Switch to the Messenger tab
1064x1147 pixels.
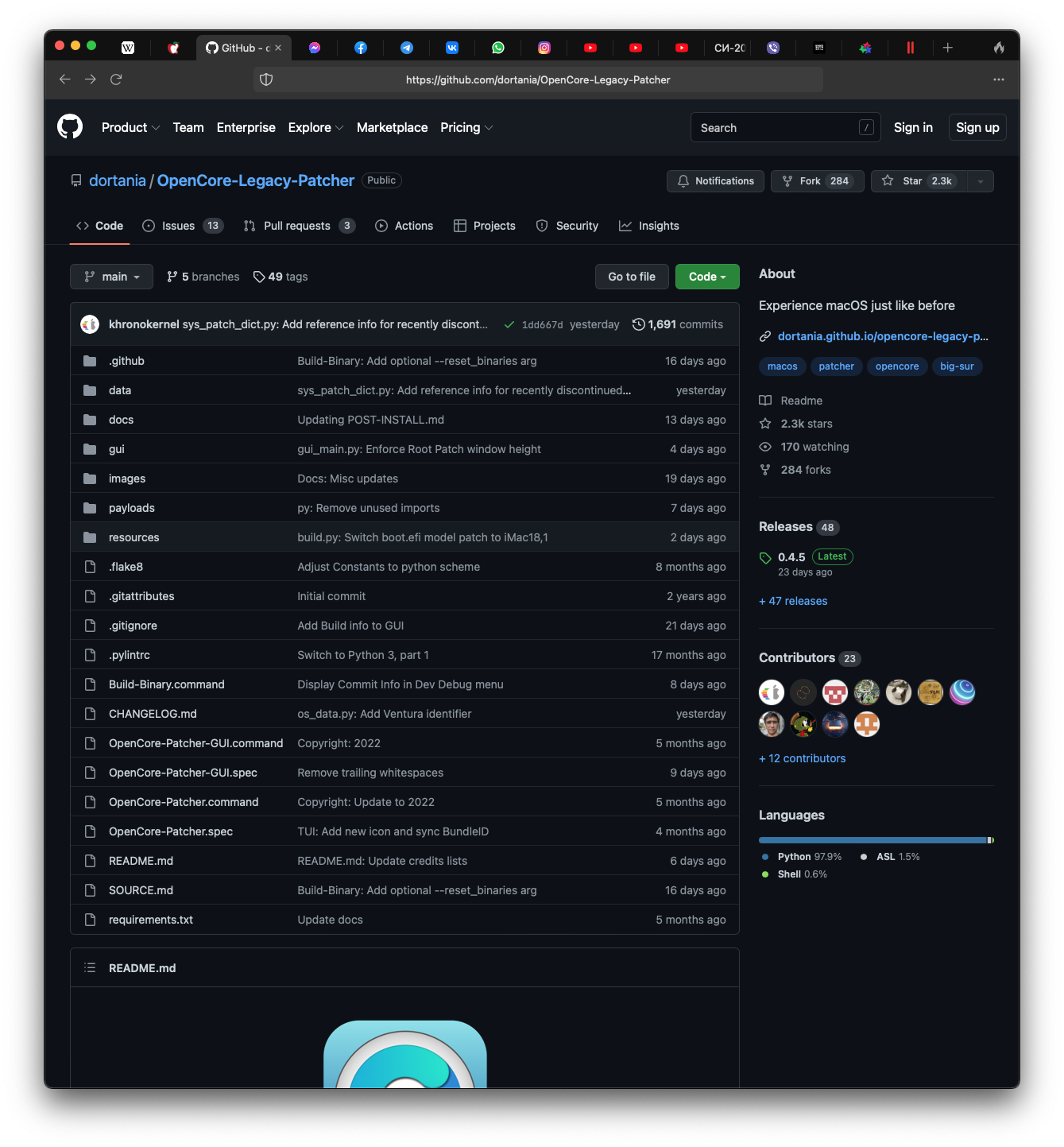tap(315, 48)
